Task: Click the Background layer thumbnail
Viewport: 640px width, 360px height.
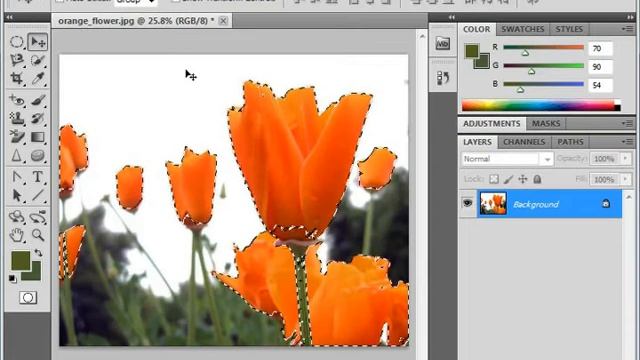Action: pos(493,203)
